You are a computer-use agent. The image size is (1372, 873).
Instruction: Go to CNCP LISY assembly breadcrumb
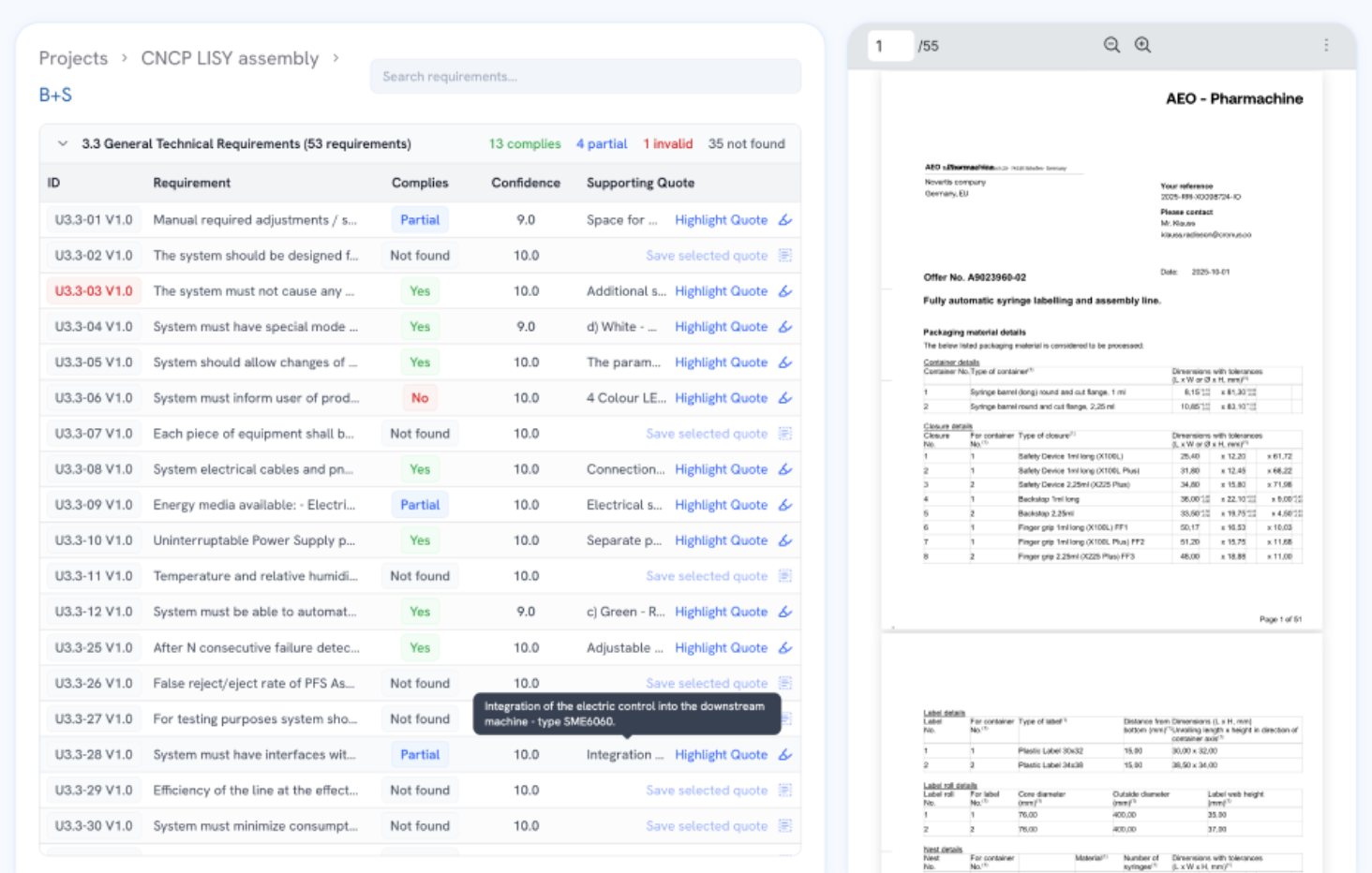(x=230, y=58)
